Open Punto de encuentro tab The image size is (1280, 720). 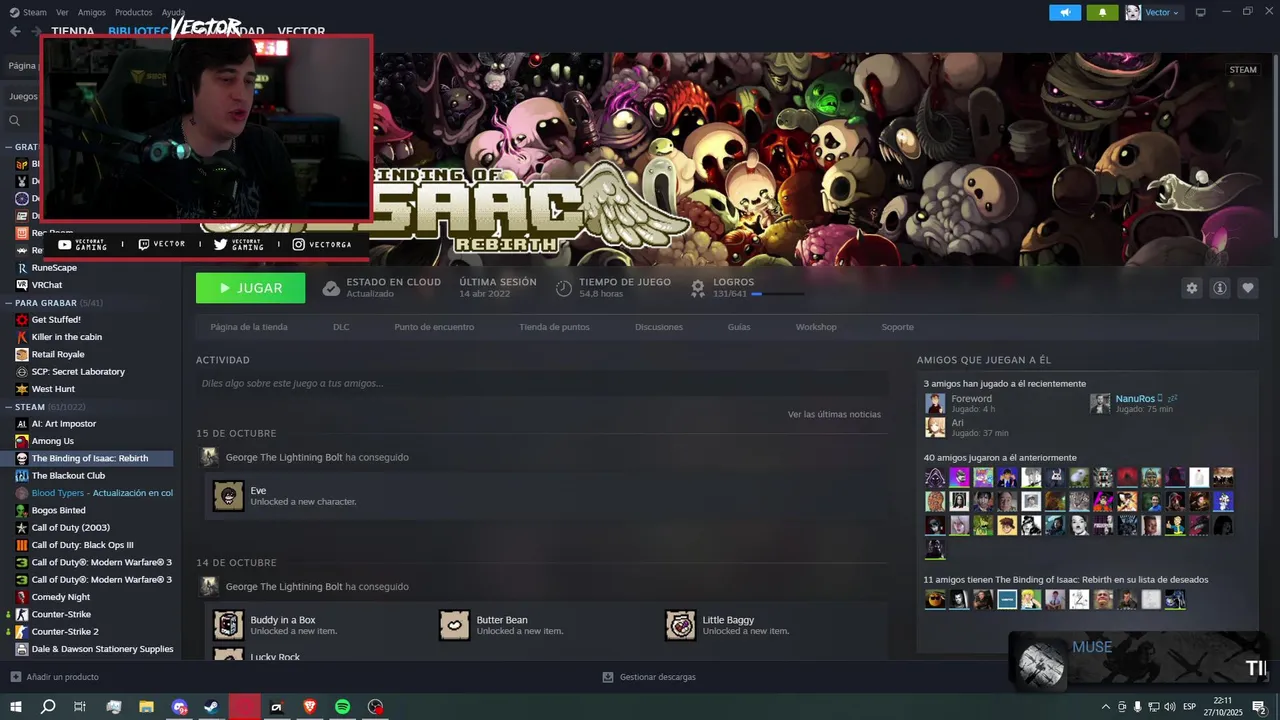click(434, 327)
